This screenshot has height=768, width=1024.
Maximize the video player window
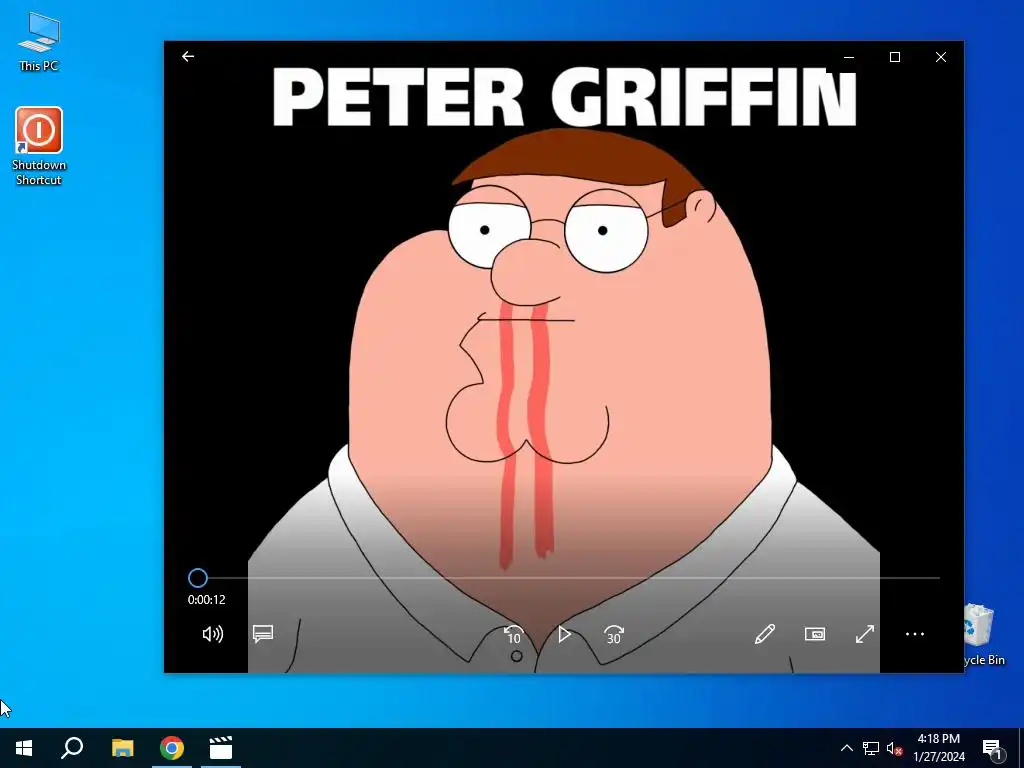[895, 57]
